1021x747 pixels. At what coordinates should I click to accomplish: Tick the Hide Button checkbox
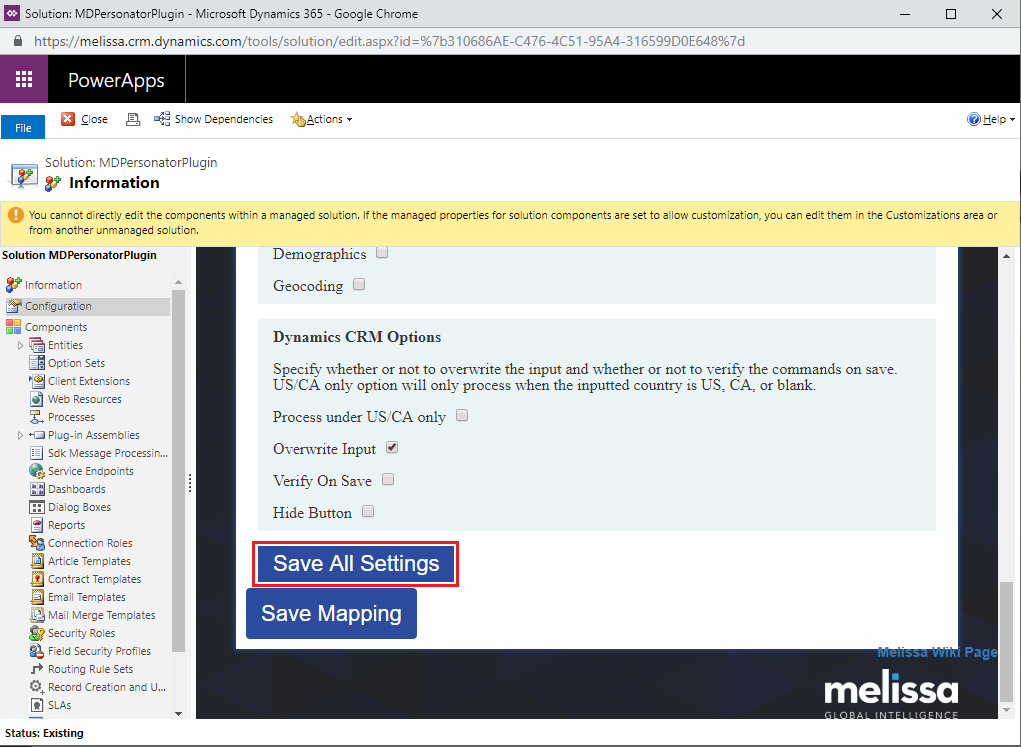coord(368,512)
